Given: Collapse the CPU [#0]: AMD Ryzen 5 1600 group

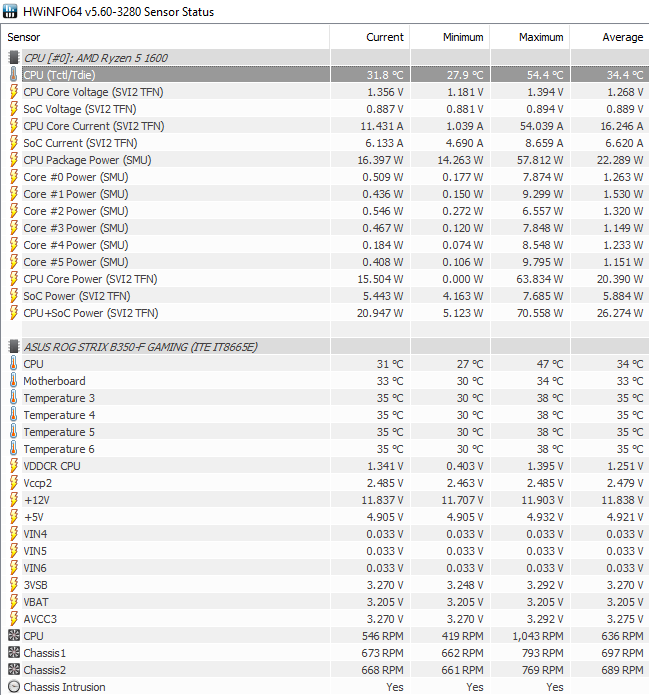Looking at the screenshot, I should 96,58.
